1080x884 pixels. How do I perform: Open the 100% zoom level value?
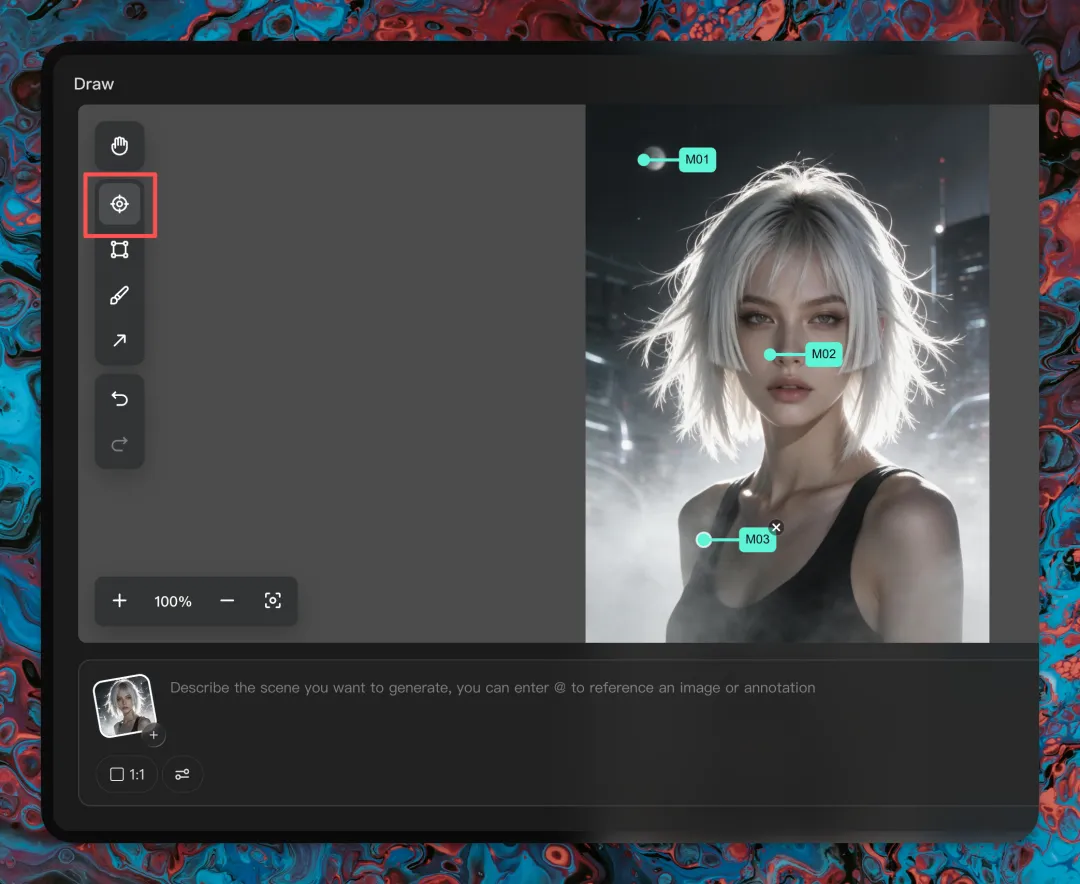[173, 602]
